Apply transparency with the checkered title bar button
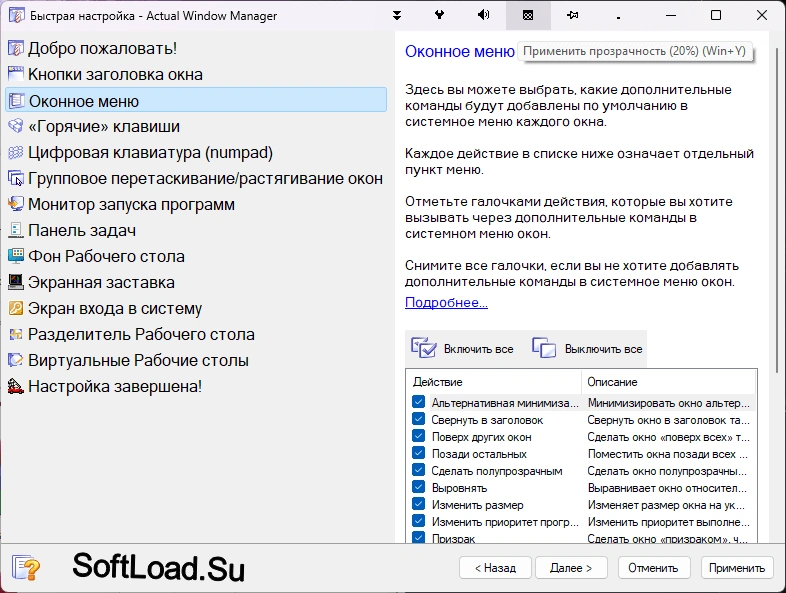The image size is (786, 593). pos(528,16)
